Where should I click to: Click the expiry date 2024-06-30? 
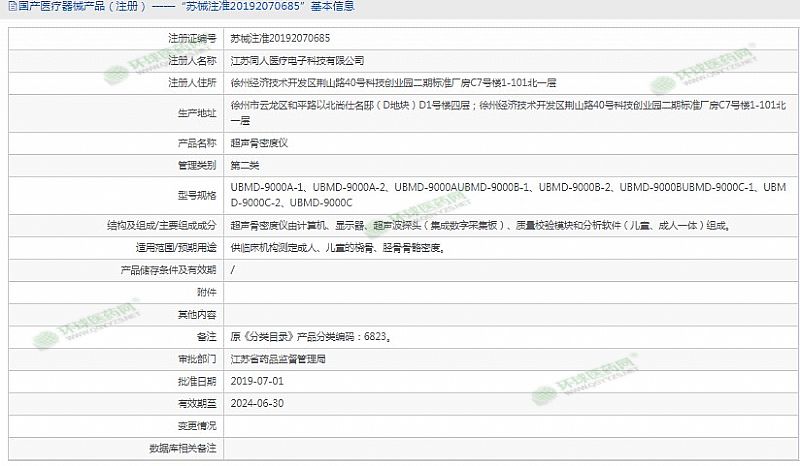point(257,403)
